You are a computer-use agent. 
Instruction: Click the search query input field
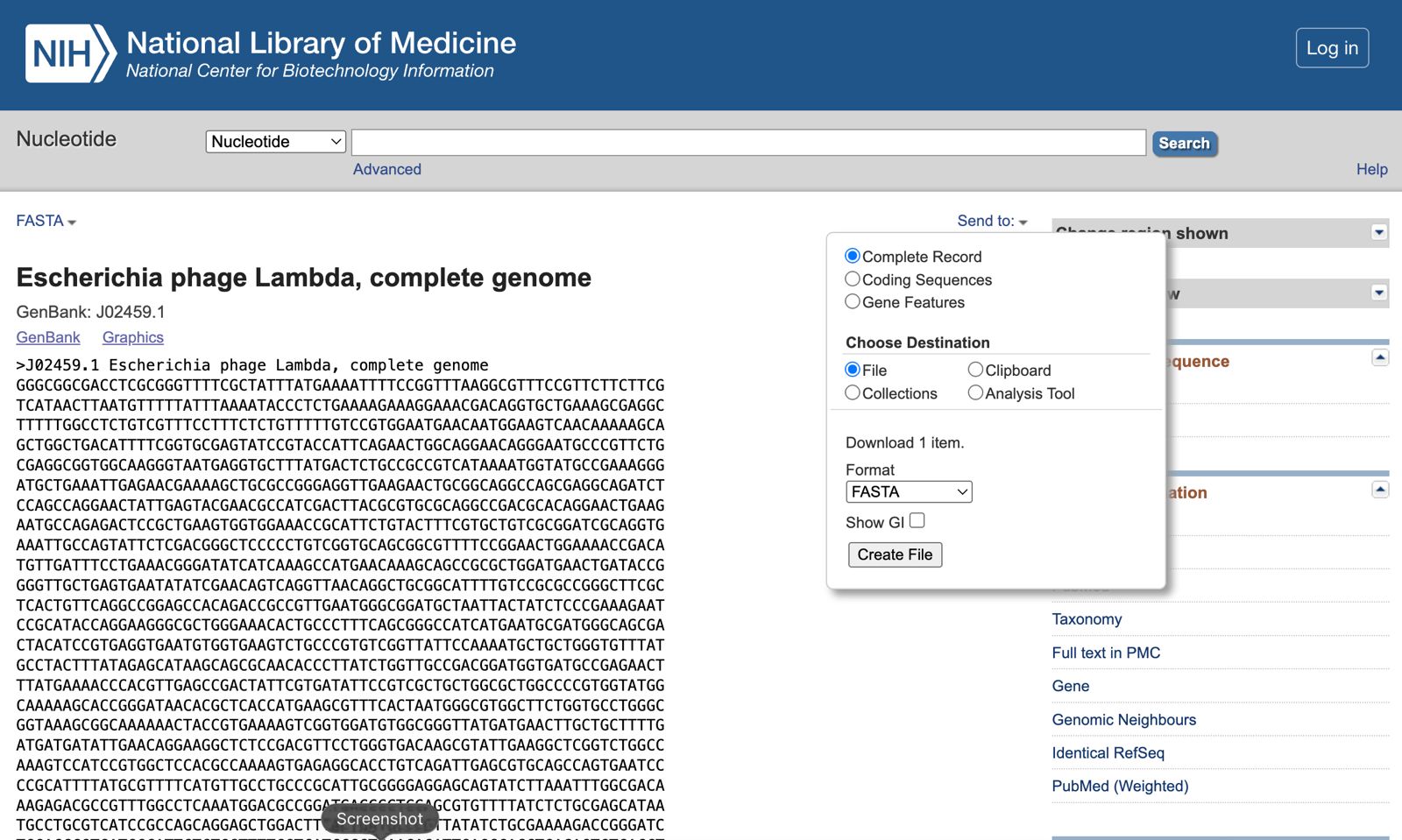tap(748, 143)
